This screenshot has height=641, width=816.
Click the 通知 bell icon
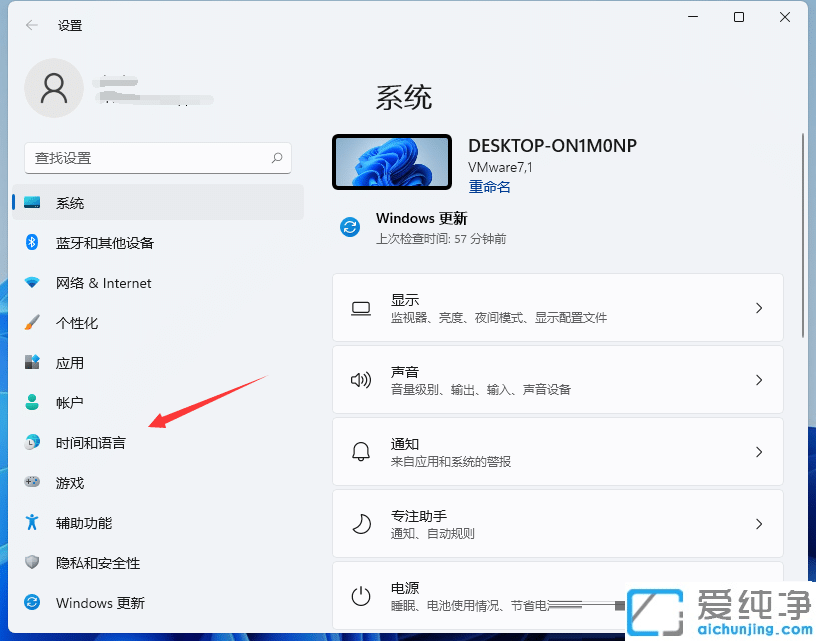point(361,452)
